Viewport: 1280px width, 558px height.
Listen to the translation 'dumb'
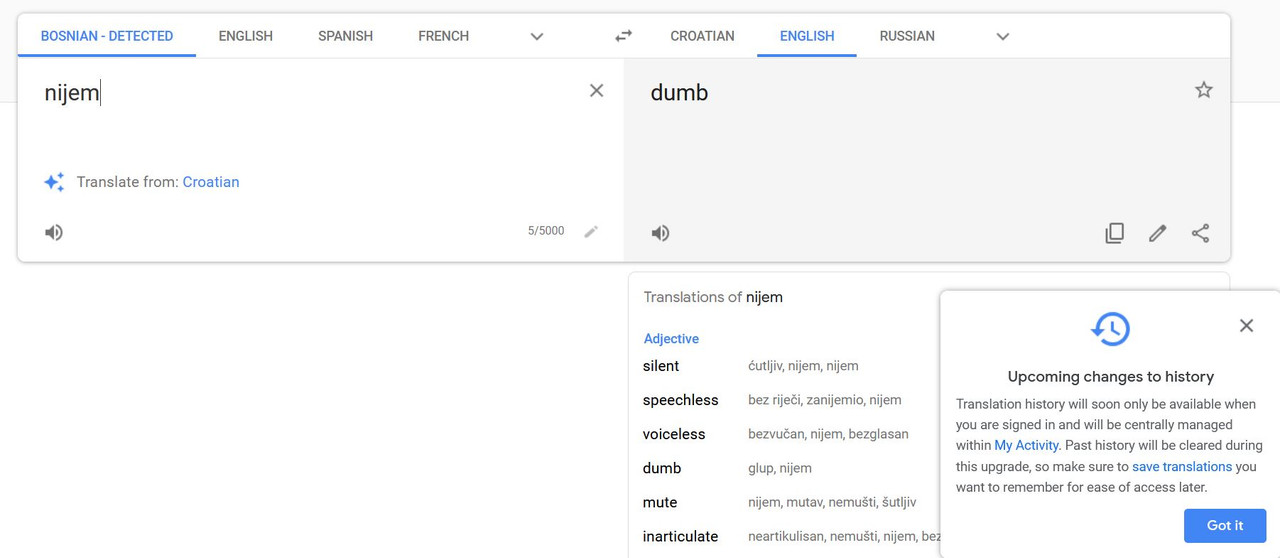660,233
